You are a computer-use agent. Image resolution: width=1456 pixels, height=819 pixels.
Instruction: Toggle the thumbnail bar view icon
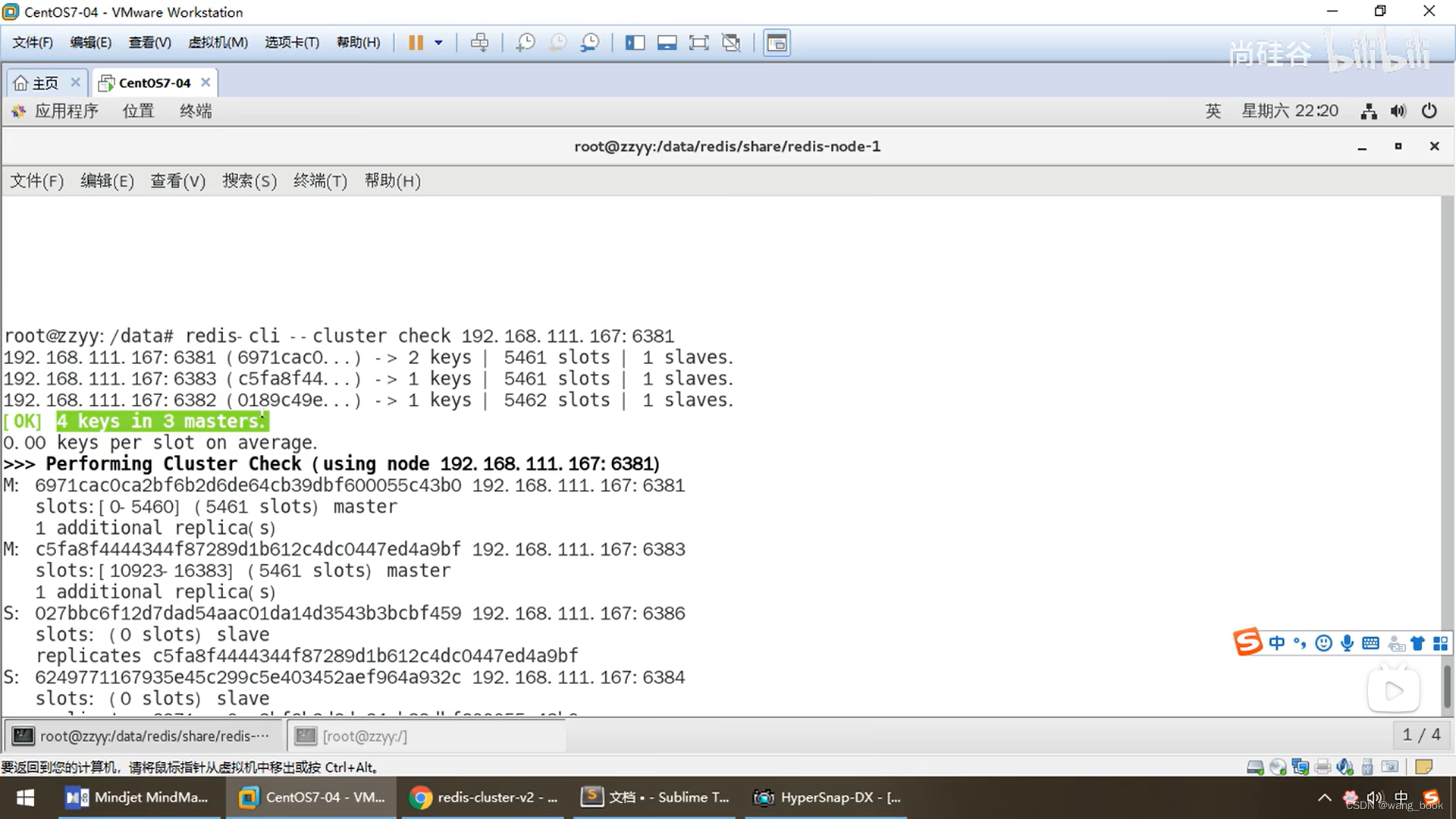pos(667,42)
